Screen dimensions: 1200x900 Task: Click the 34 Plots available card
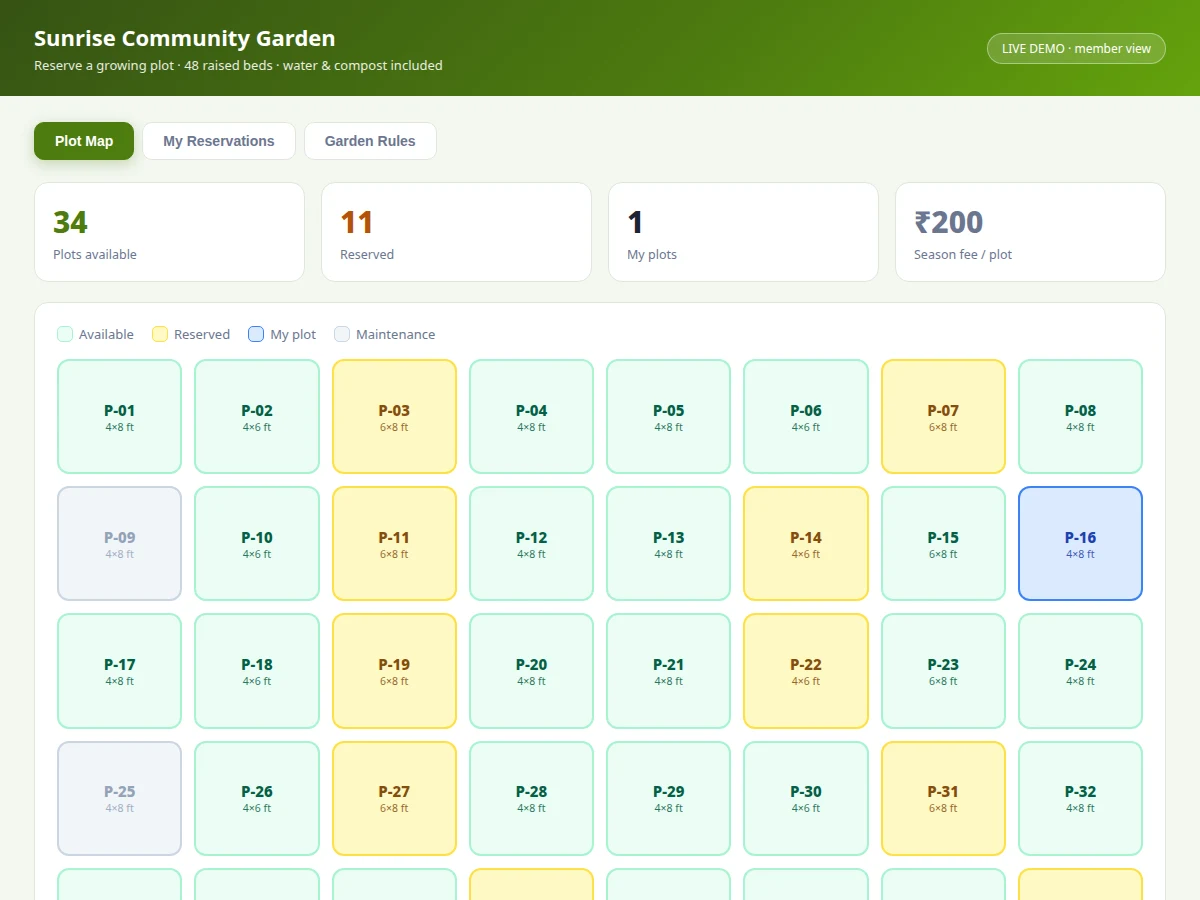coord(169,232)
